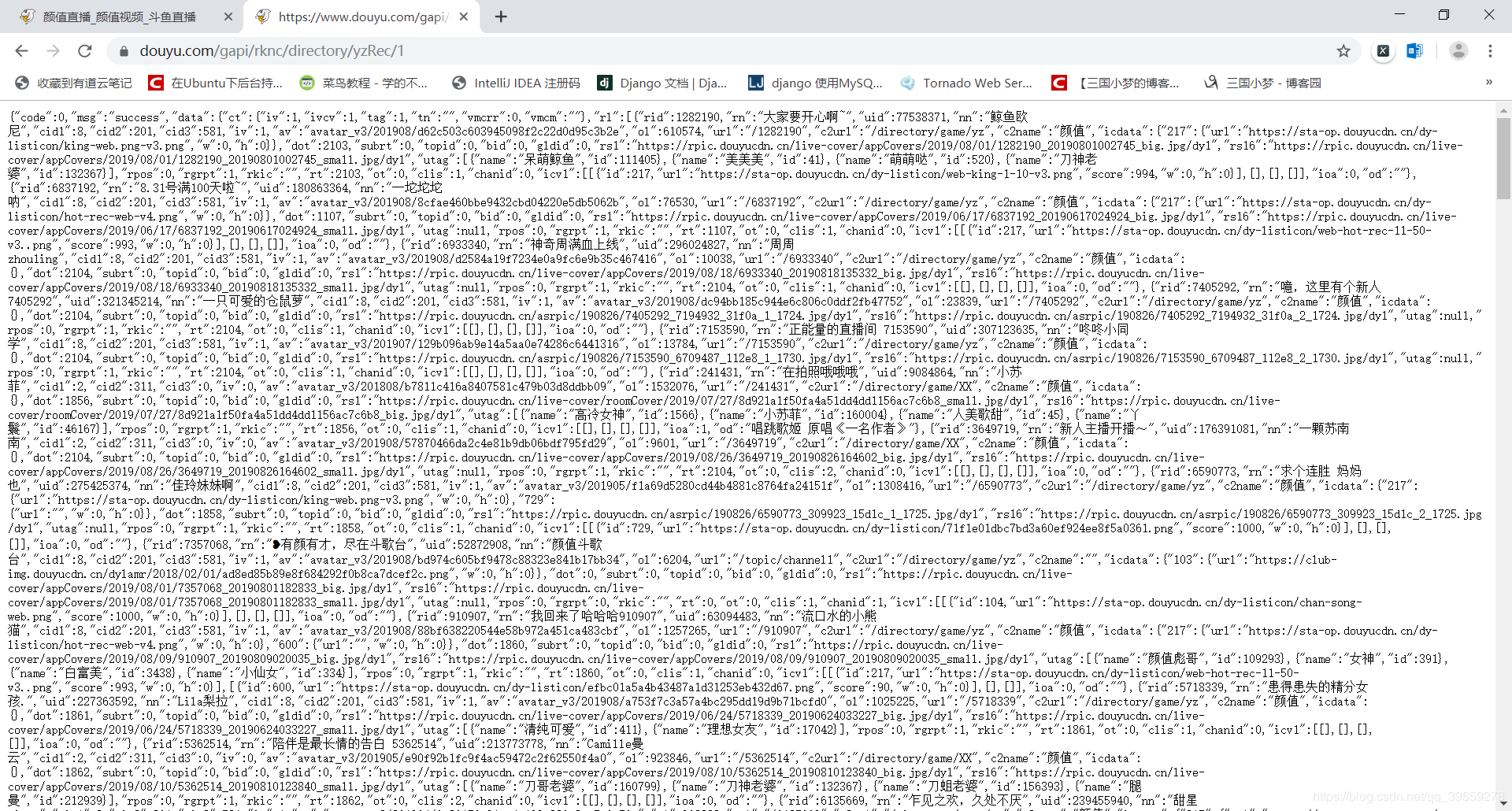
Task: Click scrollbar down arrow
Action: (1503, 804)
